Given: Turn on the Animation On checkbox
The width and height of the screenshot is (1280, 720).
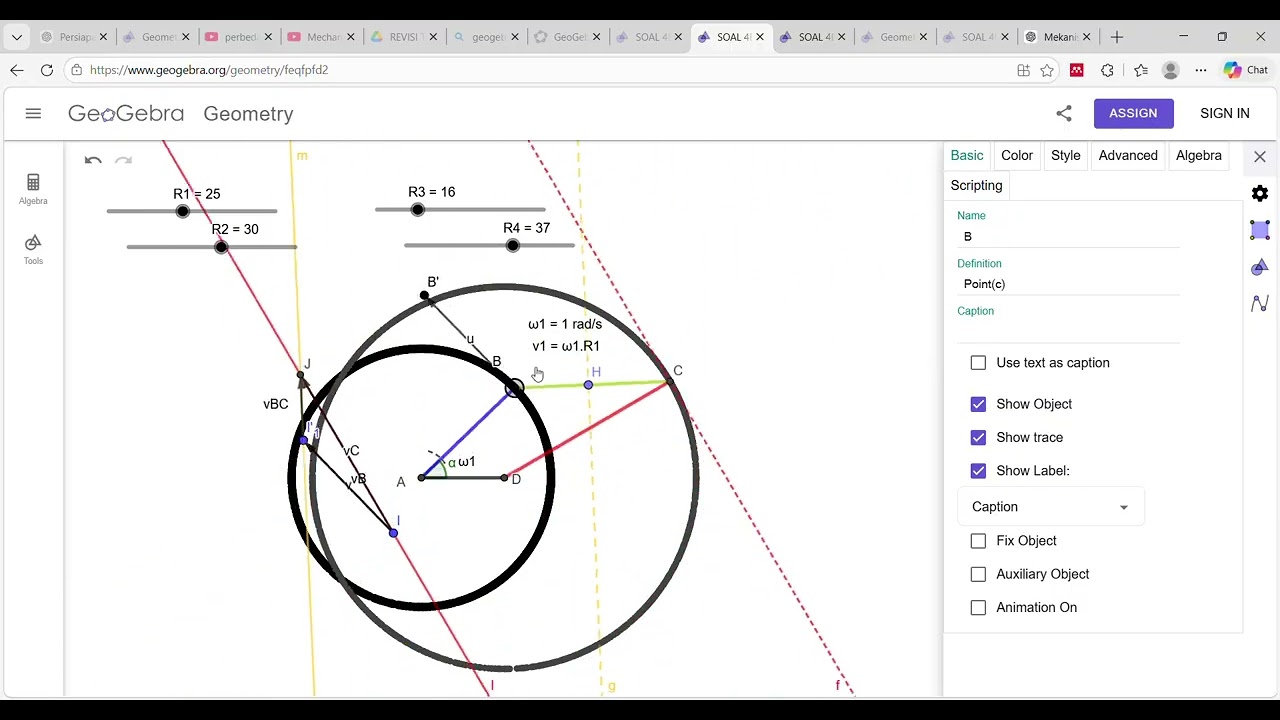Looking at the screenshot, I should (978, 608).
